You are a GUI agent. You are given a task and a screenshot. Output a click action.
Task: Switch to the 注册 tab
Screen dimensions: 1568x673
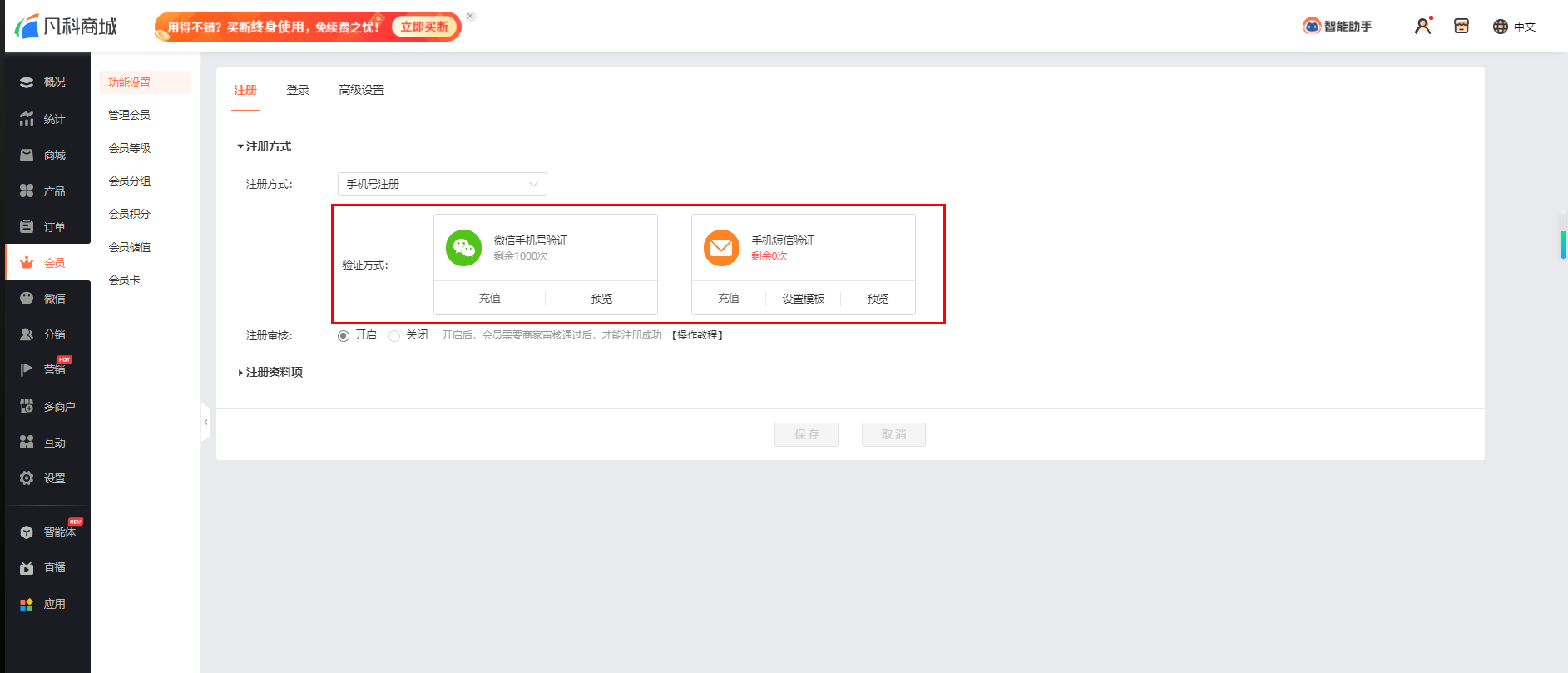245,90
